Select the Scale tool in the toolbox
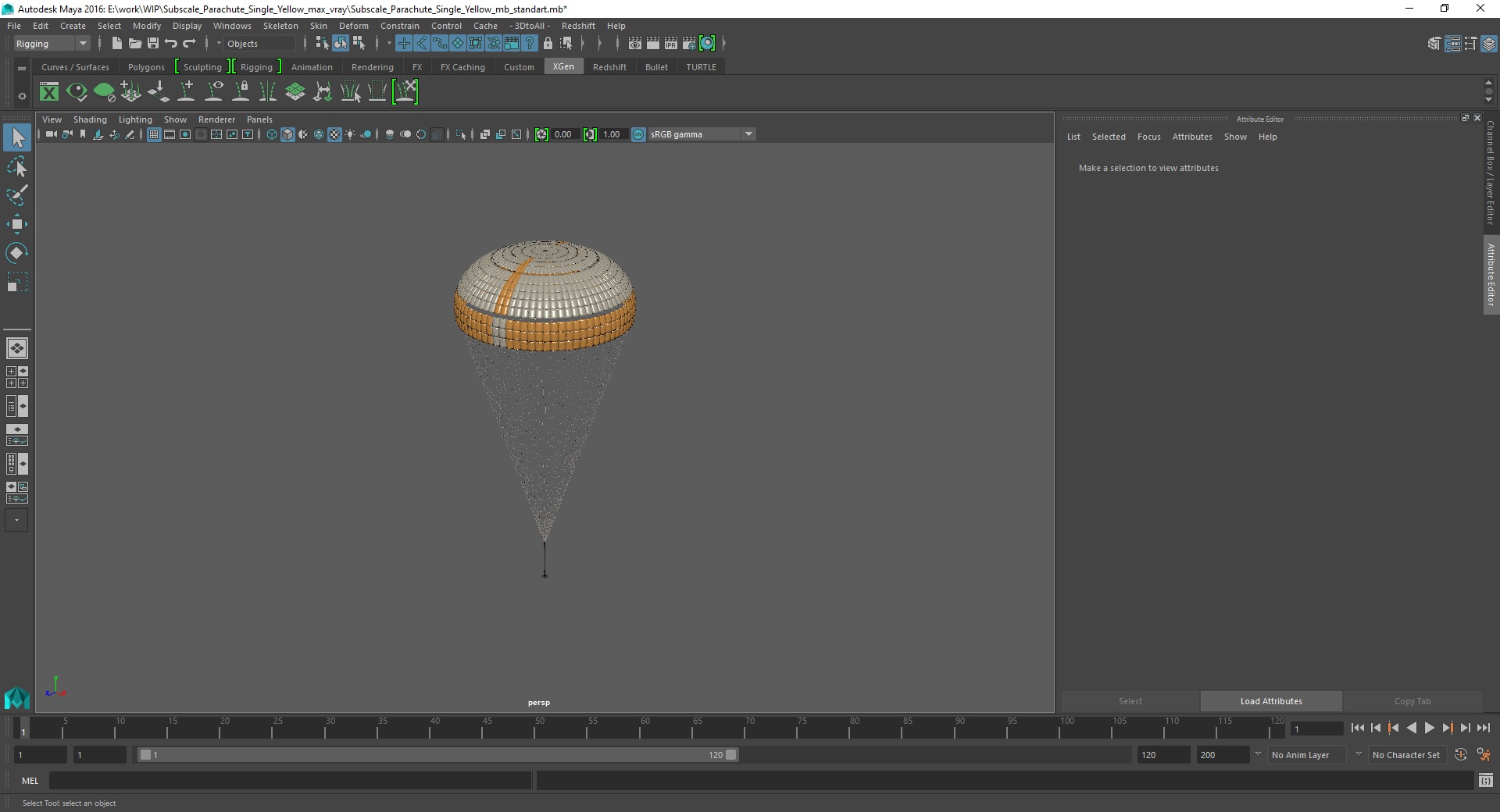The height and width of the screenshot is (812, 1500). point(17,282)
